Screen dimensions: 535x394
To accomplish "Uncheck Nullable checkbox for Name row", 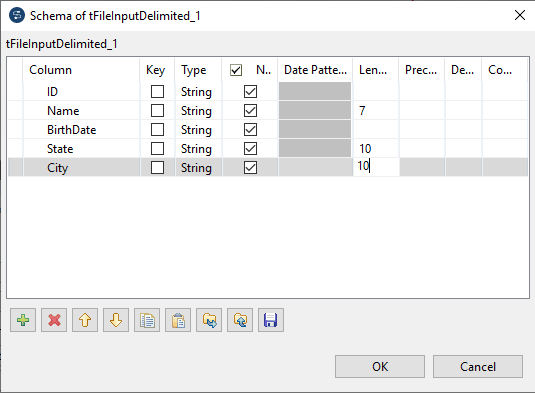I will [250, 111].
